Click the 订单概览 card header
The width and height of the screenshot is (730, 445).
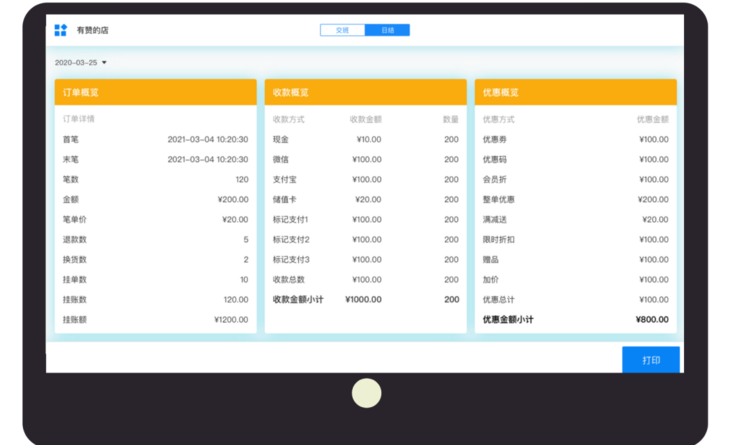point(155,92)
